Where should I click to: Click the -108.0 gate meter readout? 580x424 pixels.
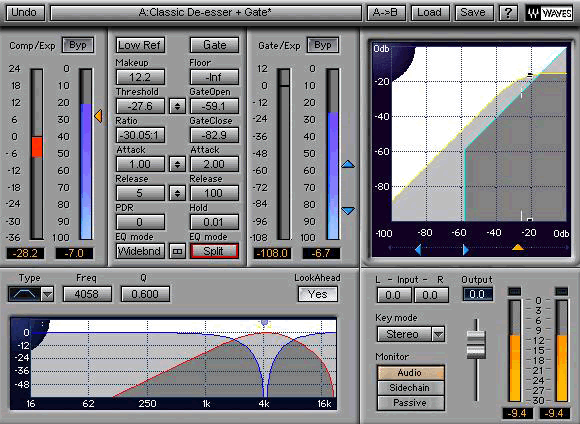tap(272, 253)
